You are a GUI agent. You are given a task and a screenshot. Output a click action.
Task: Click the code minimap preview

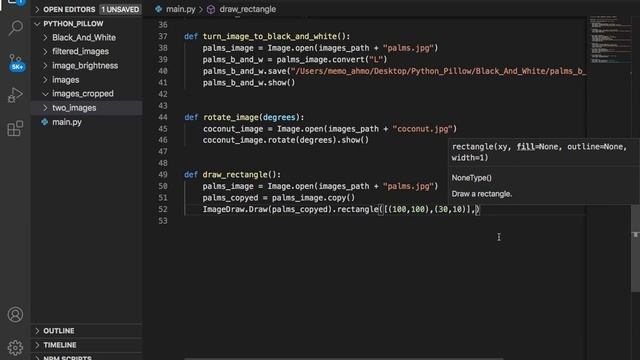(610, 40)
